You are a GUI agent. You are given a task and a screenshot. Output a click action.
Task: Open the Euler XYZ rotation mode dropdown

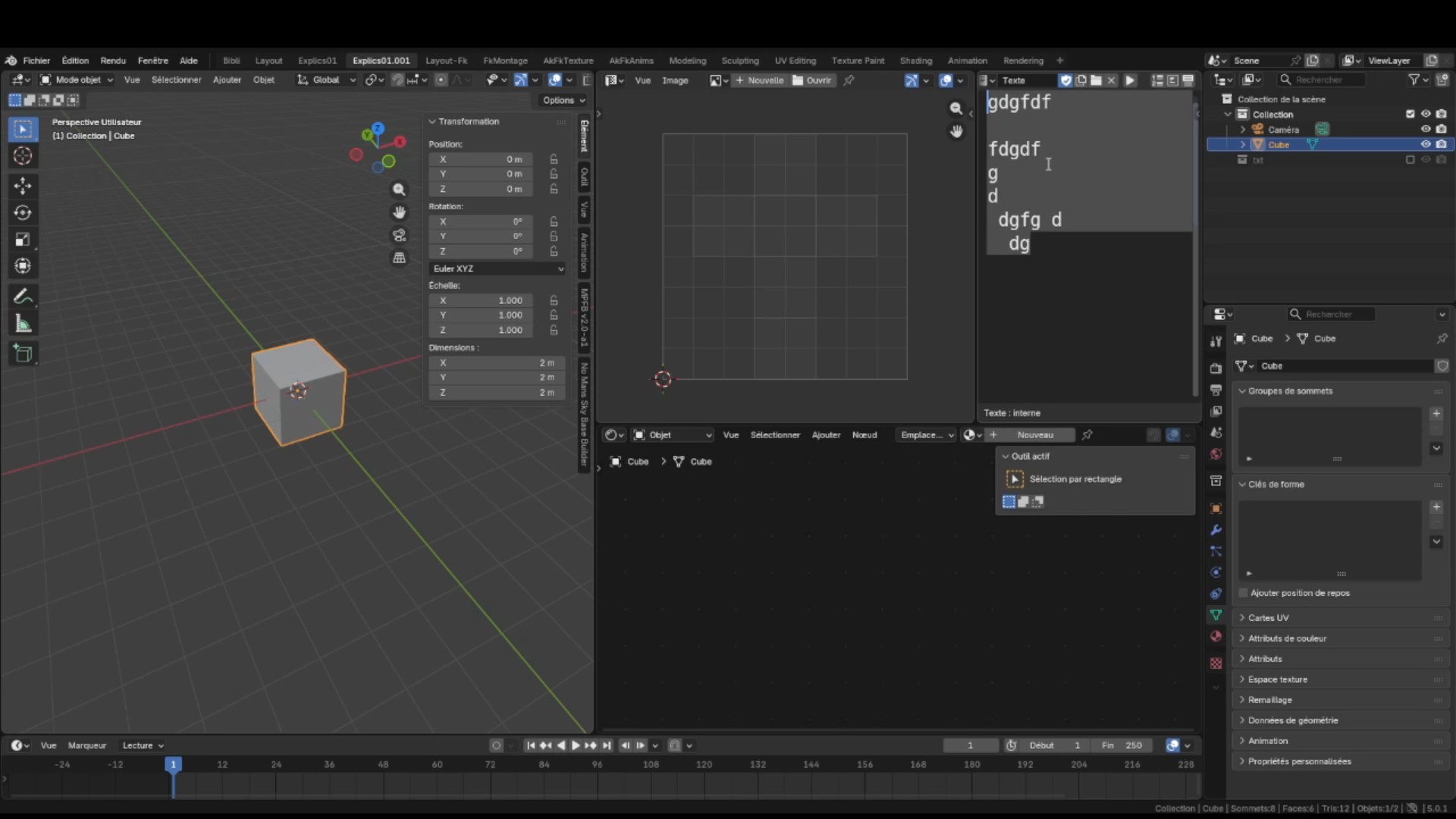[497, 268]
